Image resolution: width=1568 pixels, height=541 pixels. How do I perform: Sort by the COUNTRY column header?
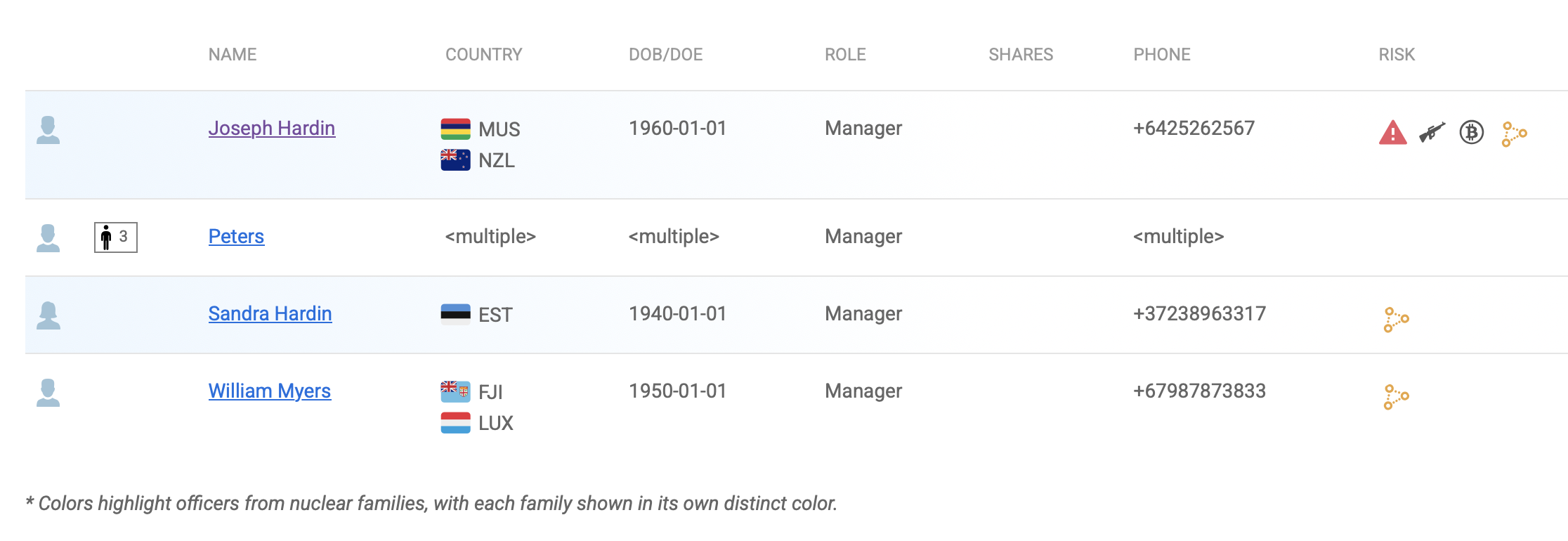(x=484, y=54)
